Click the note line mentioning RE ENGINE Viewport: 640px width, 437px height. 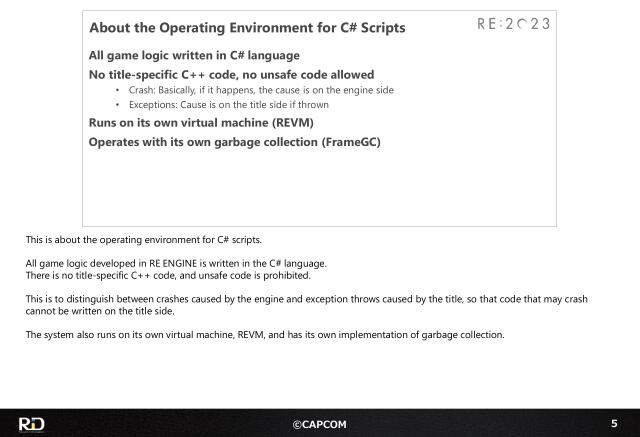click(176, 264)
